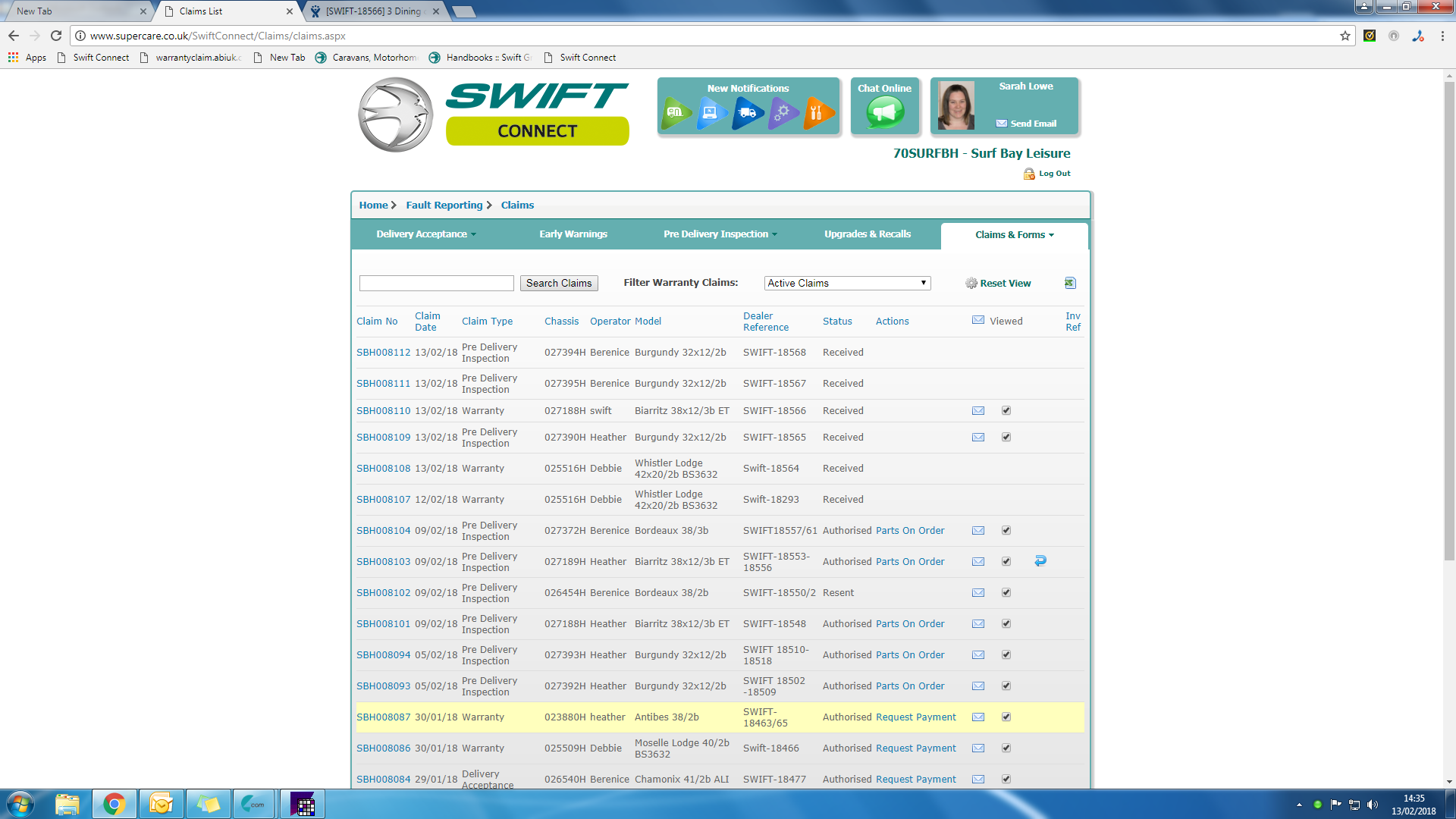The image size is (1456, 819).
Task: Click the laptop notification icon
Action: point(711,113)
